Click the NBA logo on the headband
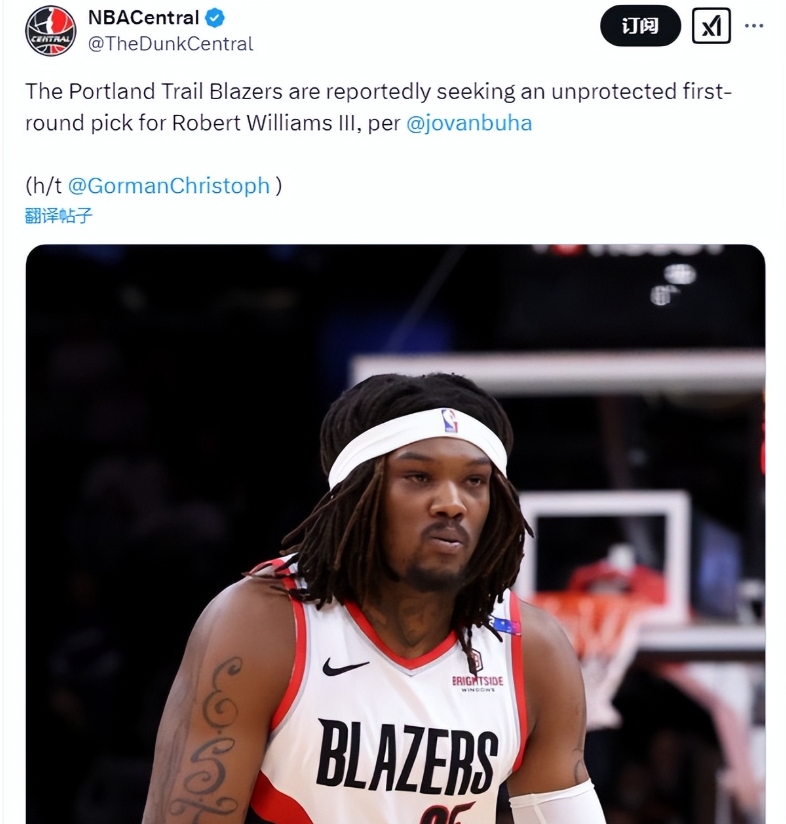 click(450, 420)
